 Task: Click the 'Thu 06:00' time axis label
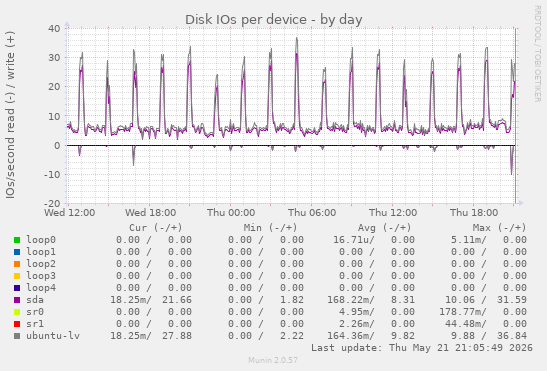coord(312,213)
